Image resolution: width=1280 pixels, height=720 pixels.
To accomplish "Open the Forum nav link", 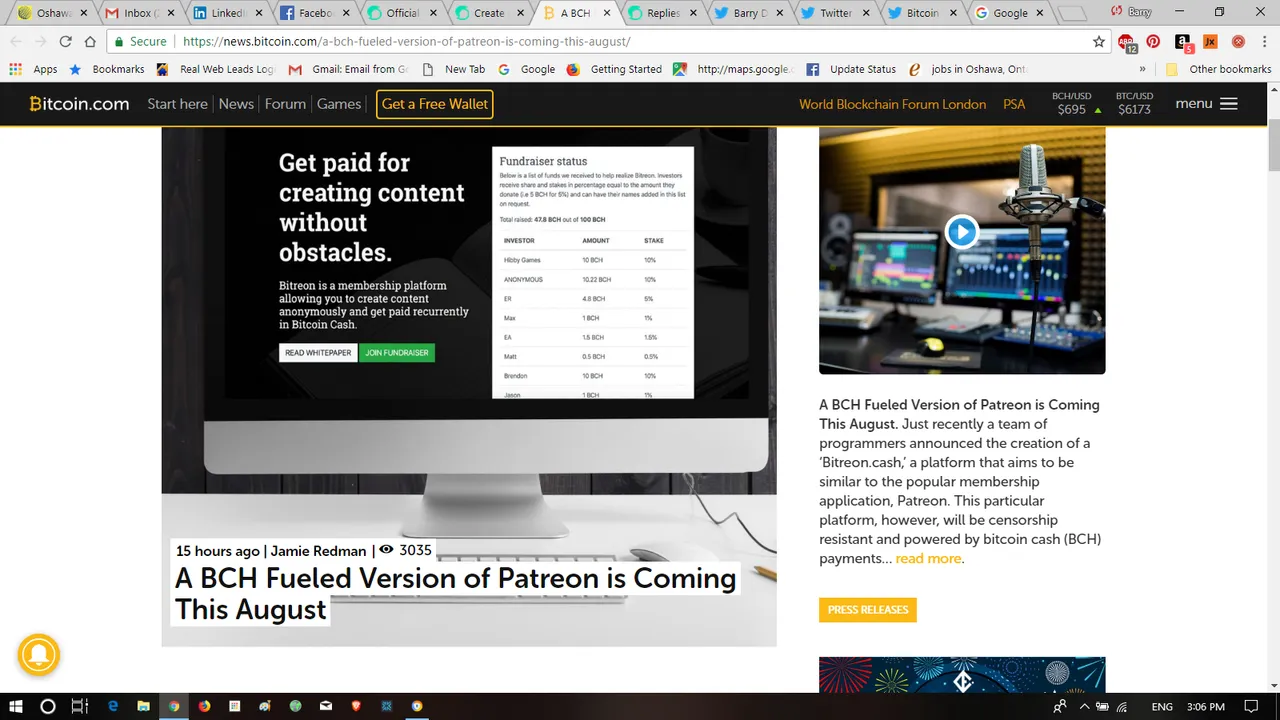I will (x=285, y=104).
